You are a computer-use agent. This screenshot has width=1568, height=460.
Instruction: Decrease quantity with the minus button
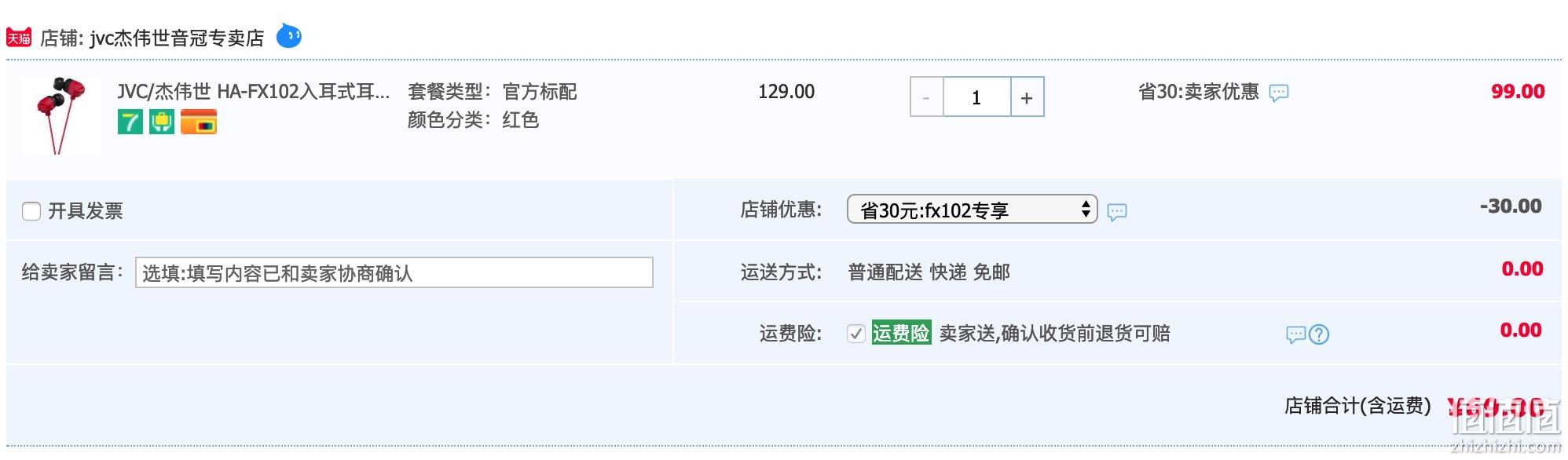[x=927, y=97]
